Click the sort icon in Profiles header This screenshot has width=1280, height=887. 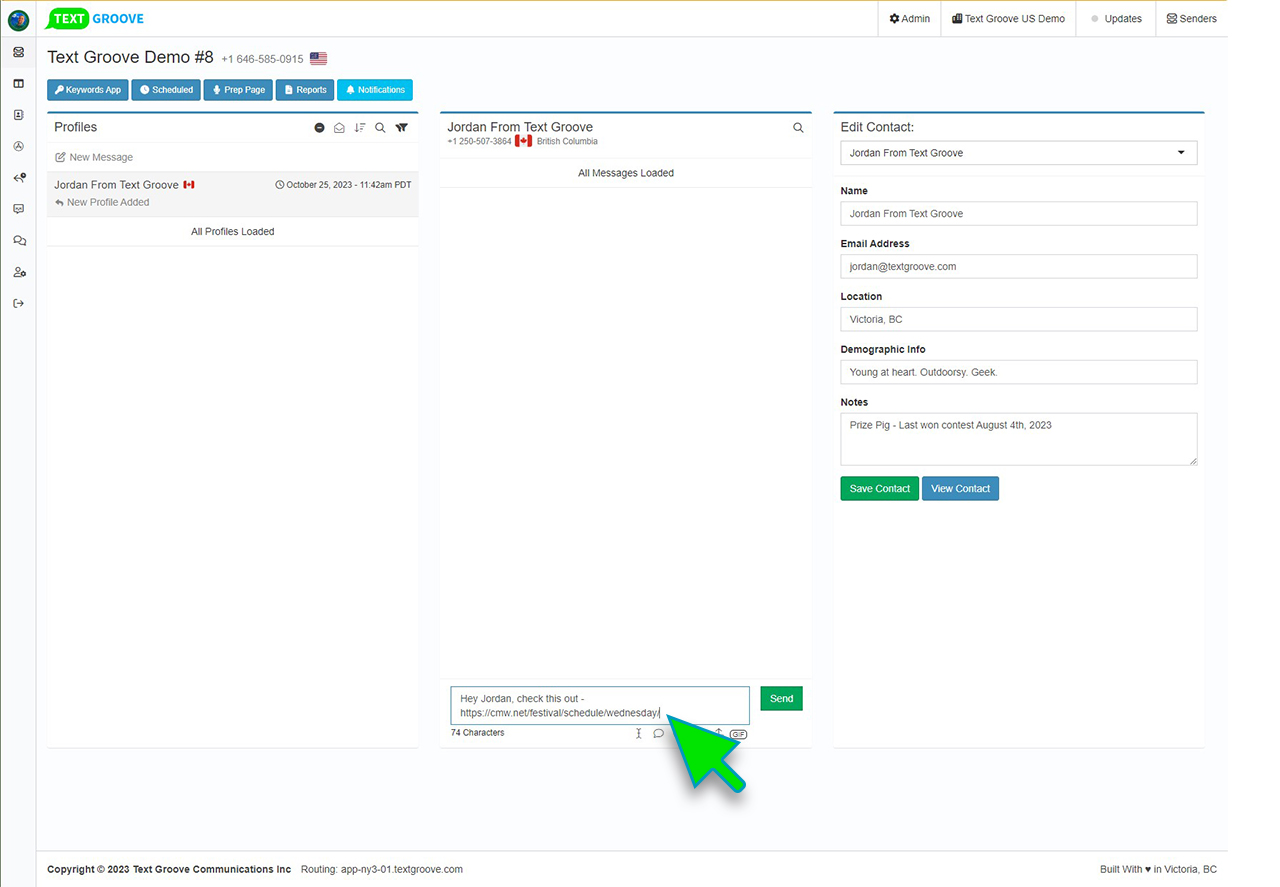coord(360,128)
